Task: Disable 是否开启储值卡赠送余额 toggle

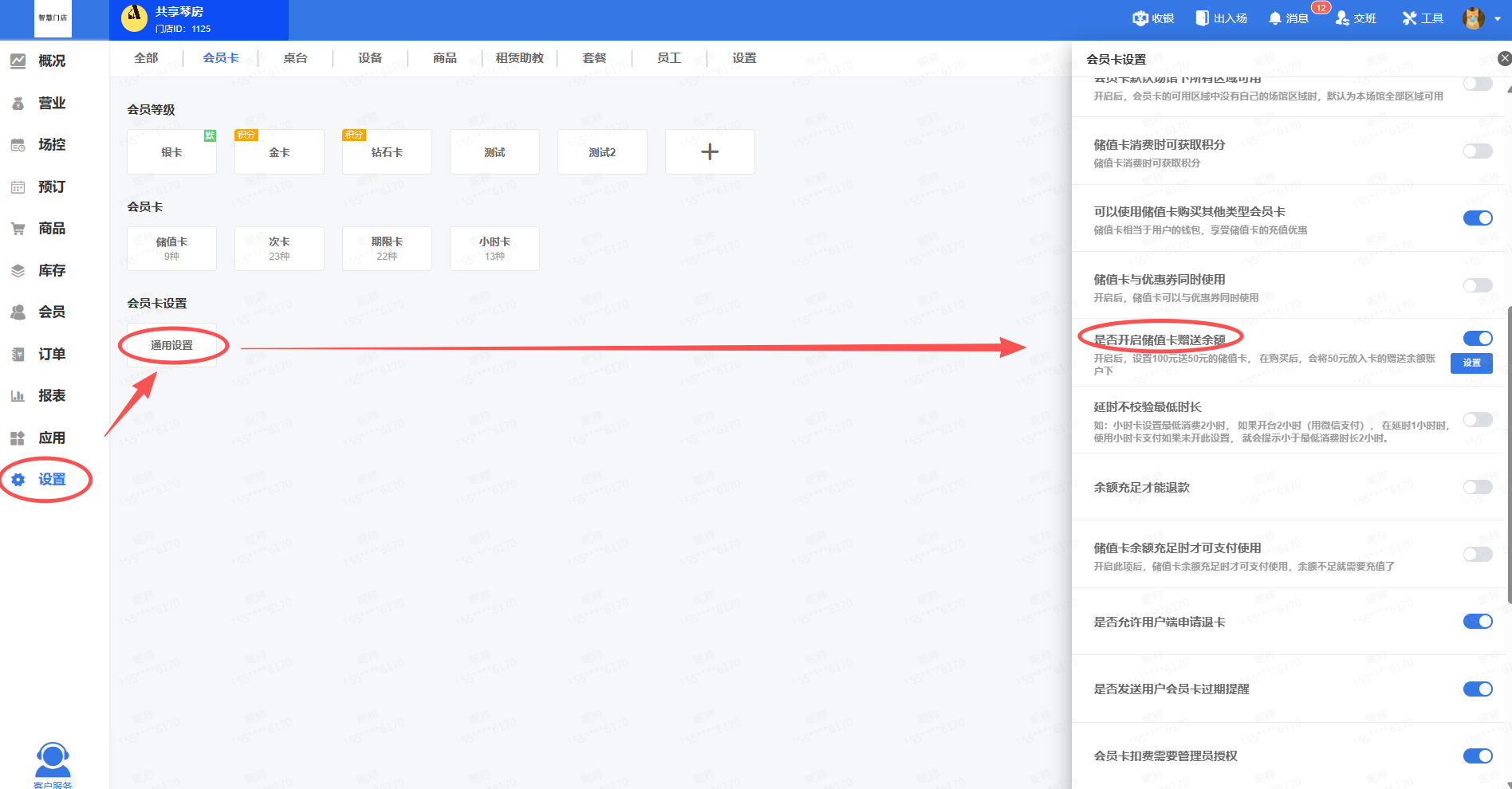Action: (x=1477, y=339)
